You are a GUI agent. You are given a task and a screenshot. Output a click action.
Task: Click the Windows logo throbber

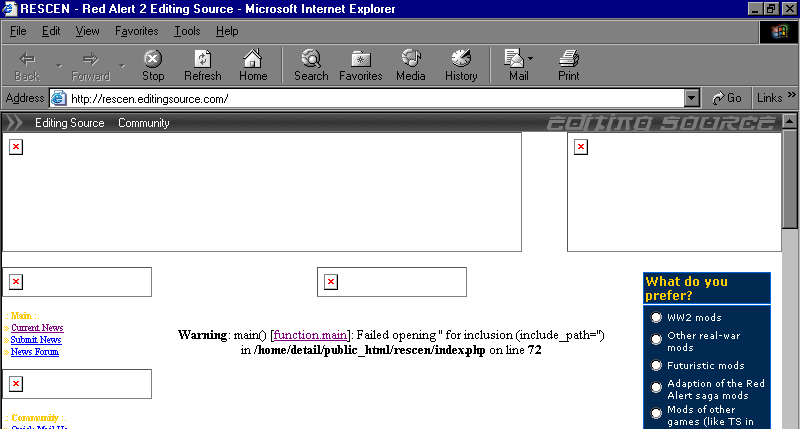779,32
